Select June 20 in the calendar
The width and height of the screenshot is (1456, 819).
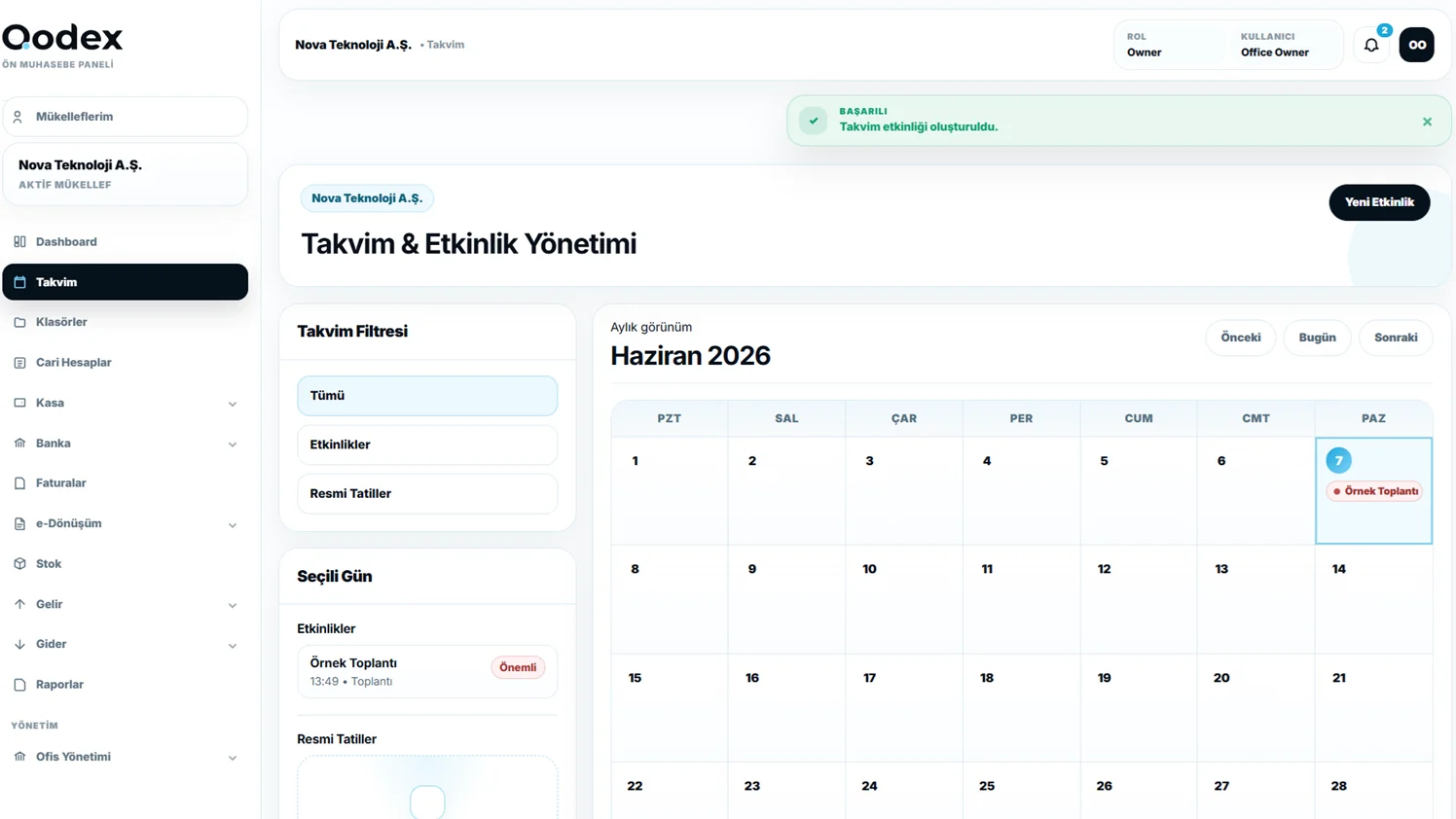point(1256,707)
